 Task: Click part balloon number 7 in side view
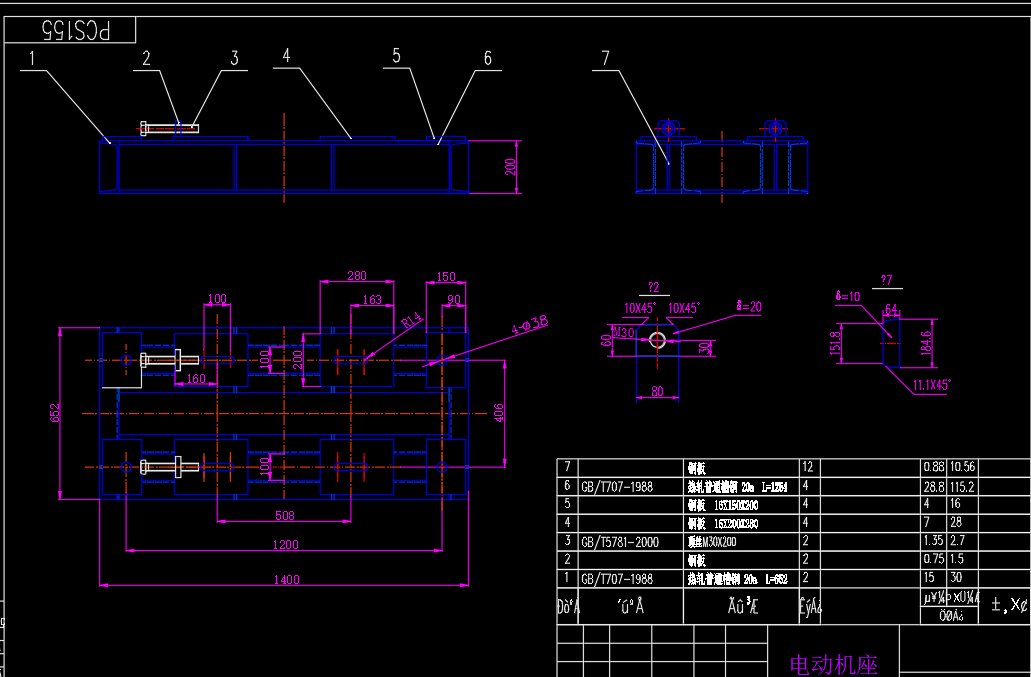point(602,59)
